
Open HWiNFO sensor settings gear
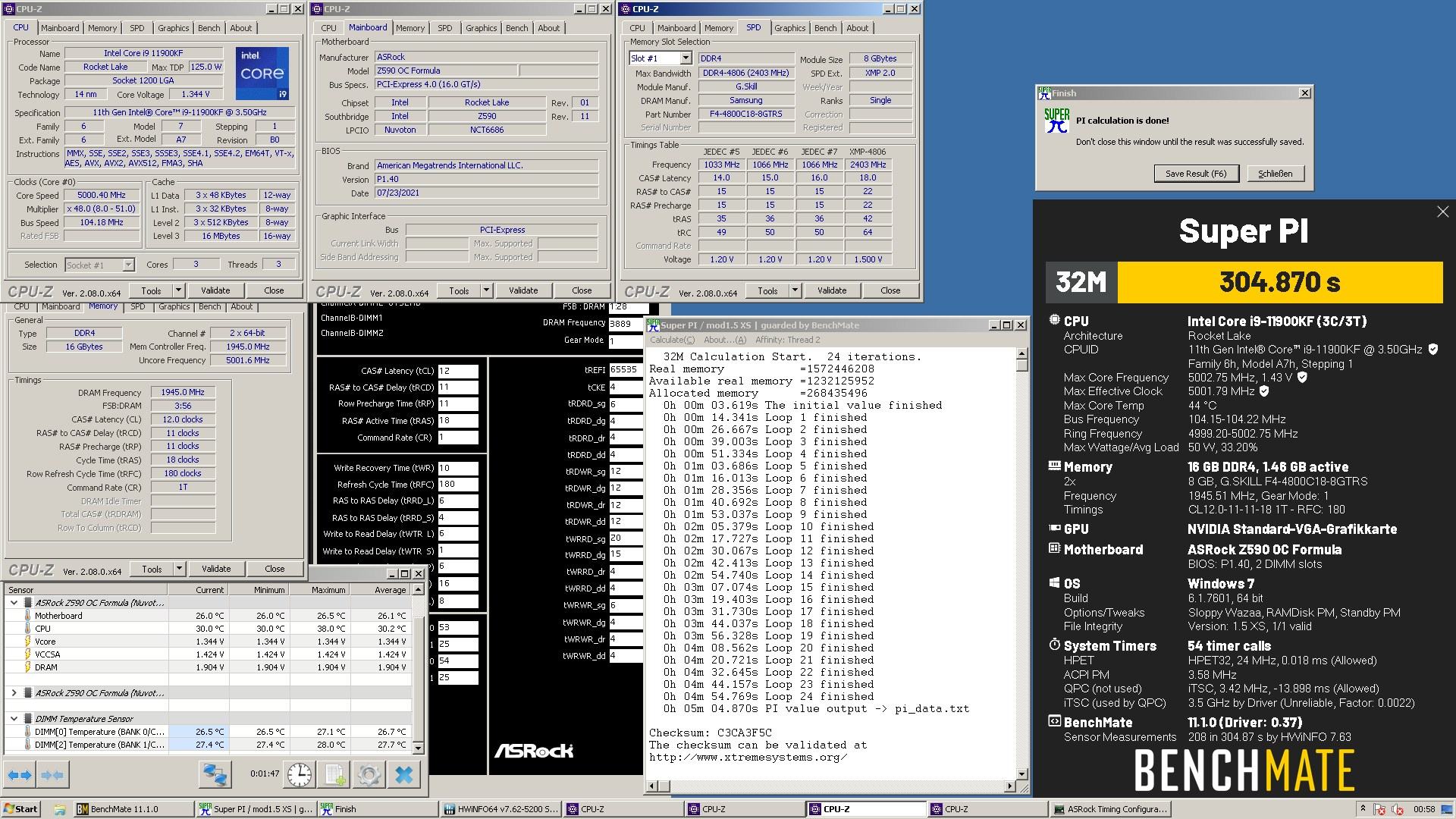pyautogui.click(x=369, y=774)
